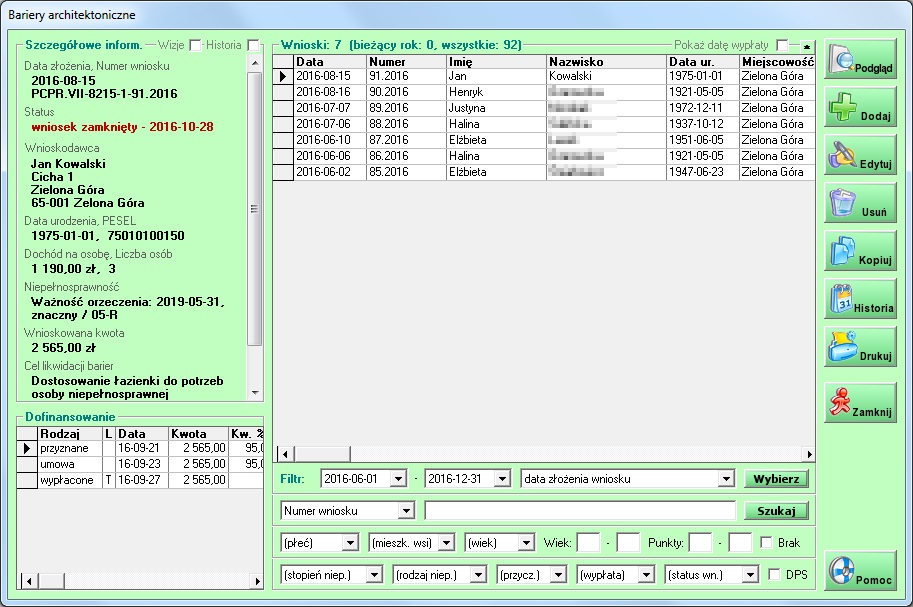Delete the selected entry with Usuń
This screenshot has width=913, height=607.
[860, 203]
